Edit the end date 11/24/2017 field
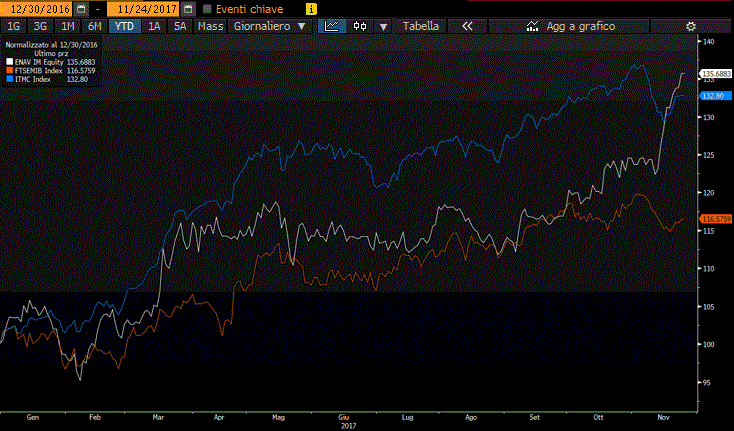This screenshot has width=734, height=431. tap(143, 9)
